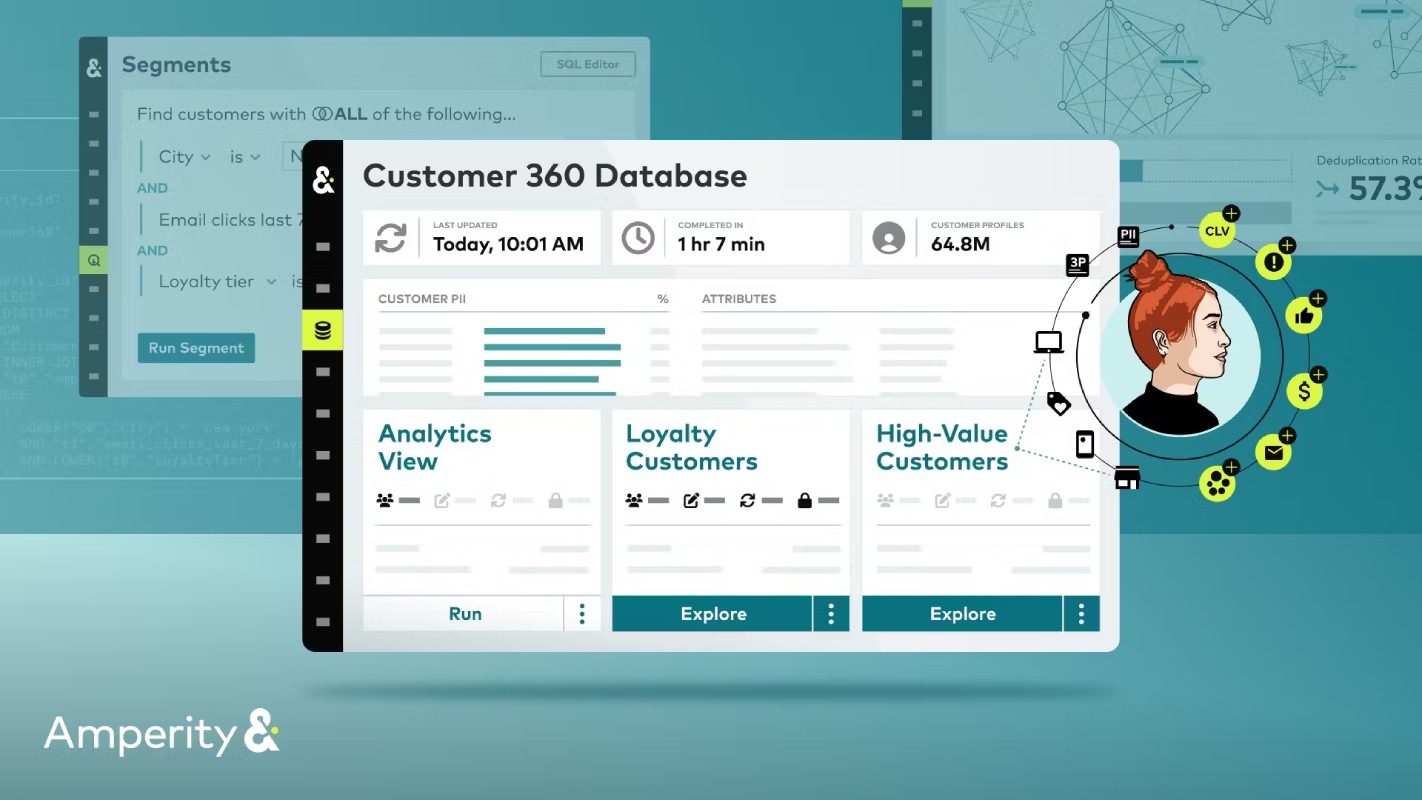The height and width of the screenshot is (800, 1422).
Task: Click the Segments window title
Action: click(x=176, y=65)
